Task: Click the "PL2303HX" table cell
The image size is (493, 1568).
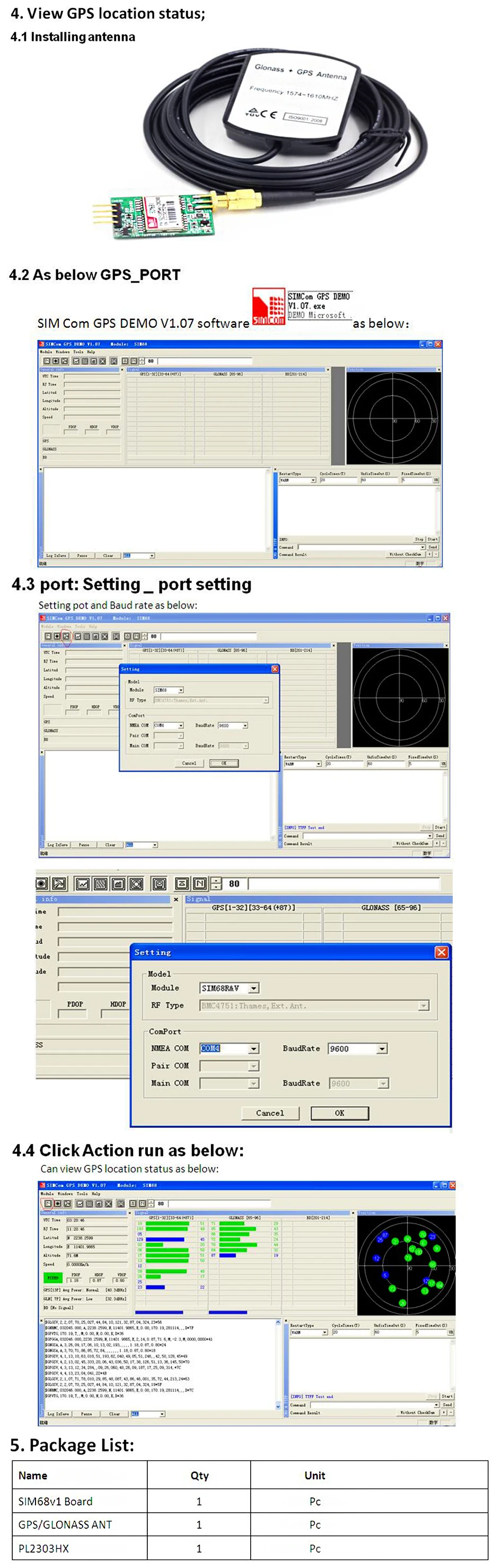Action: (x=80, y=1548)
